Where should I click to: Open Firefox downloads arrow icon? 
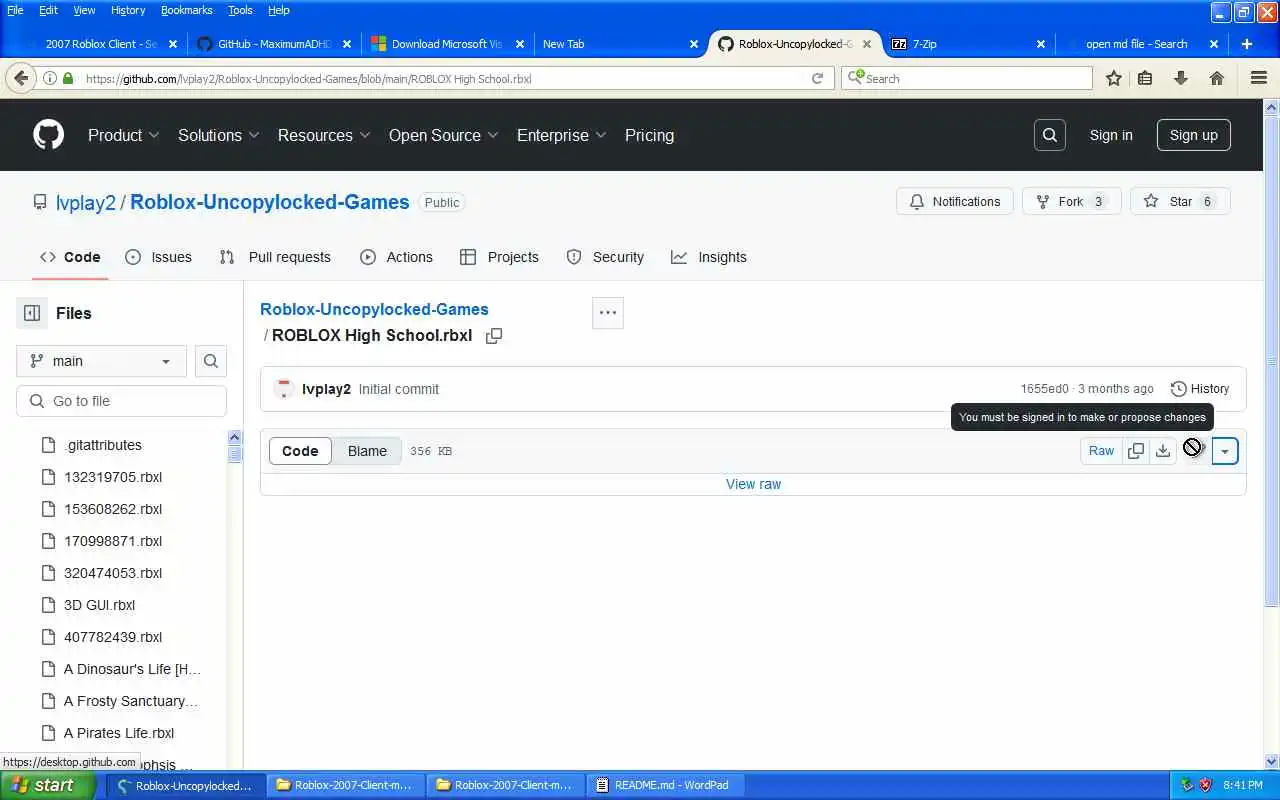(1181, 78)
